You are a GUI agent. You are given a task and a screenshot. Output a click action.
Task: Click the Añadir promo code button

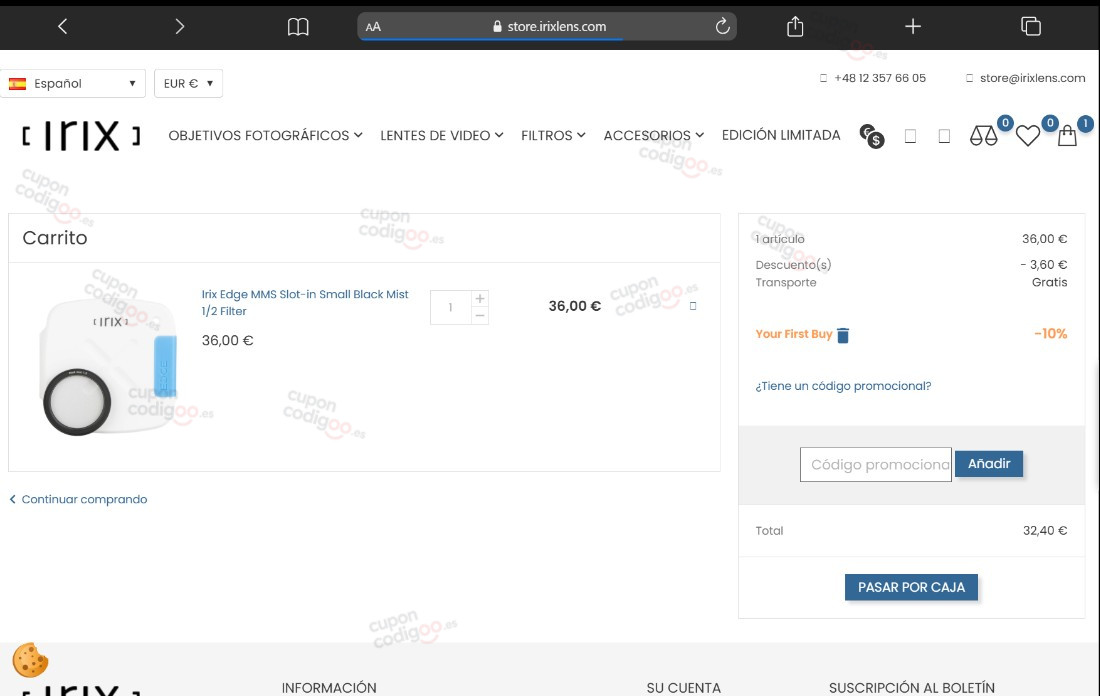point(989,464)
